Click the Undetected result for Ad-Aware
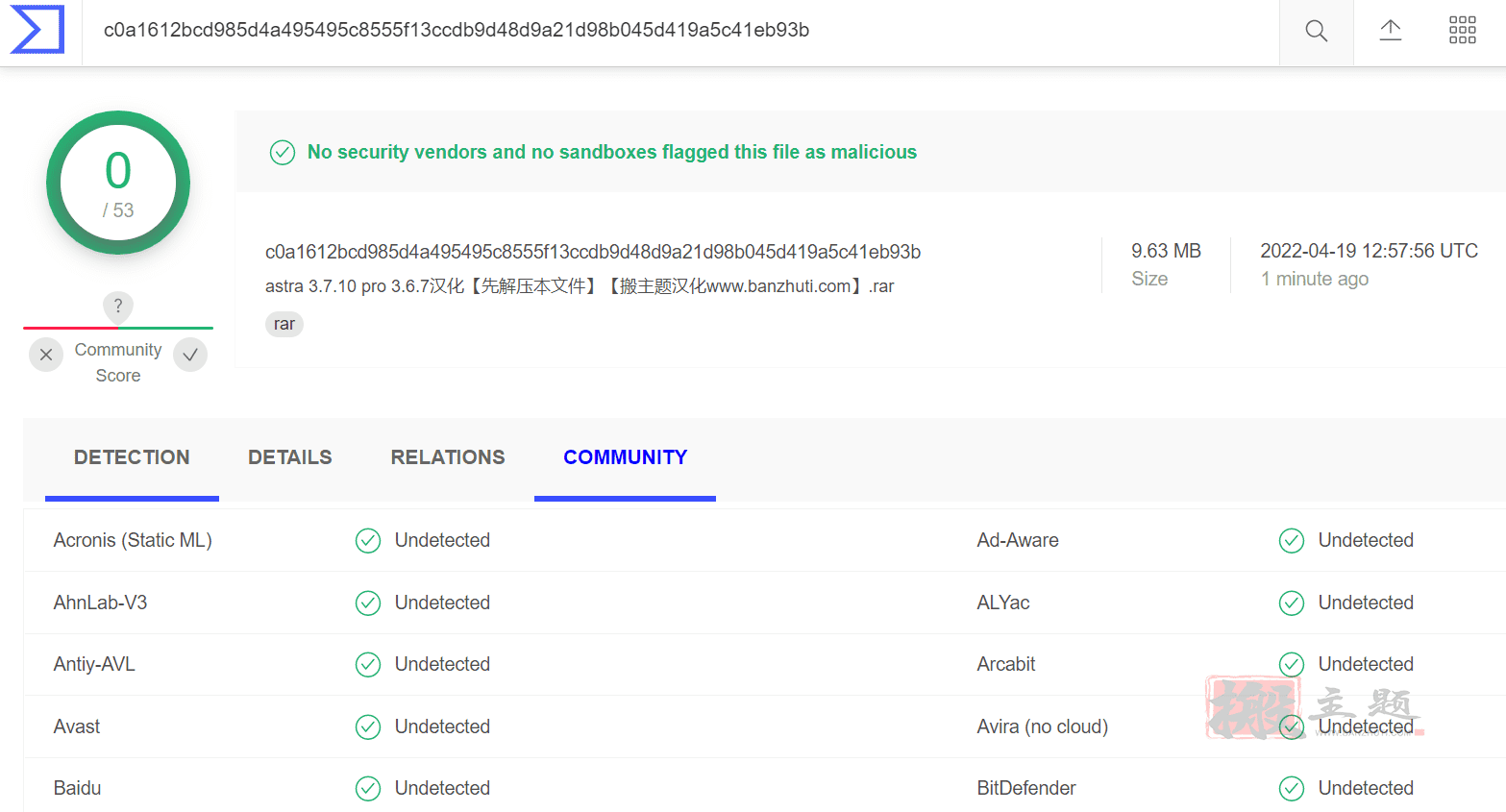Image resolution: width=1506 pixels, height=812 pixels. coord(1366,540)
